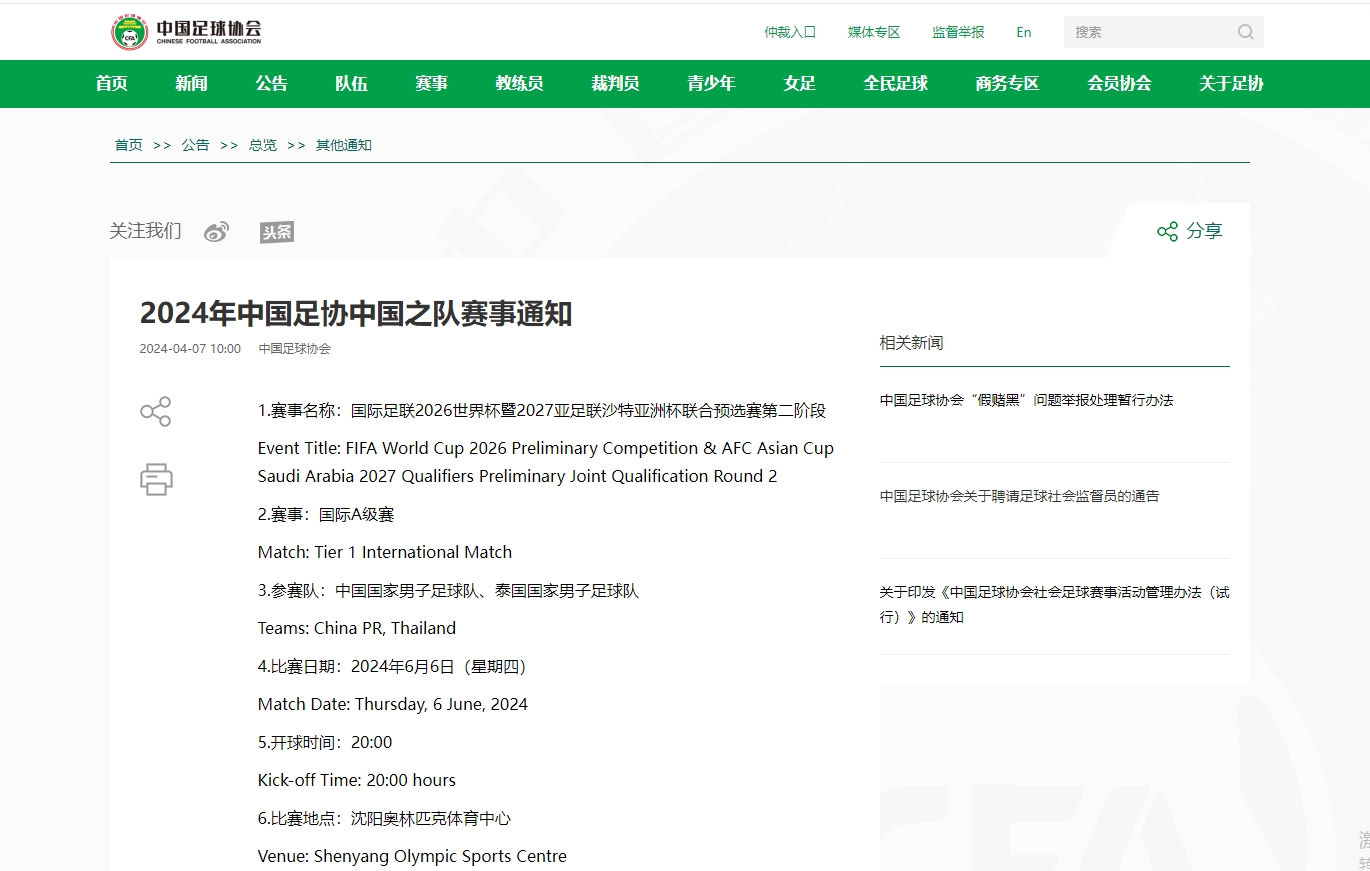Go to the 首页 navigation tab
Screen dimensions: 1370x871
(x=112, y=84)
